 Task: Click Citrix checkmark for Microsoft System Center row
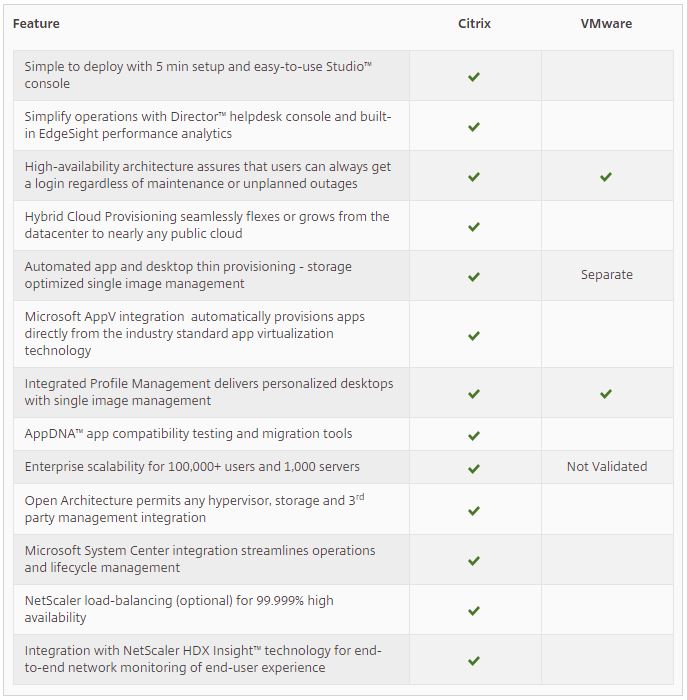[x=474, y=561]
